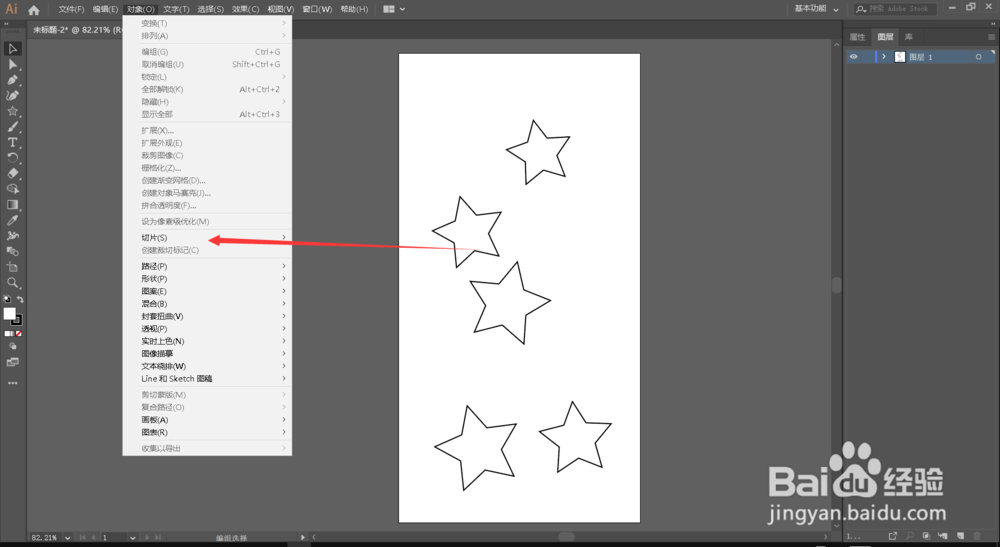1000x547 pixels.
Task: Select the Artboard tool
Action: 12,267
